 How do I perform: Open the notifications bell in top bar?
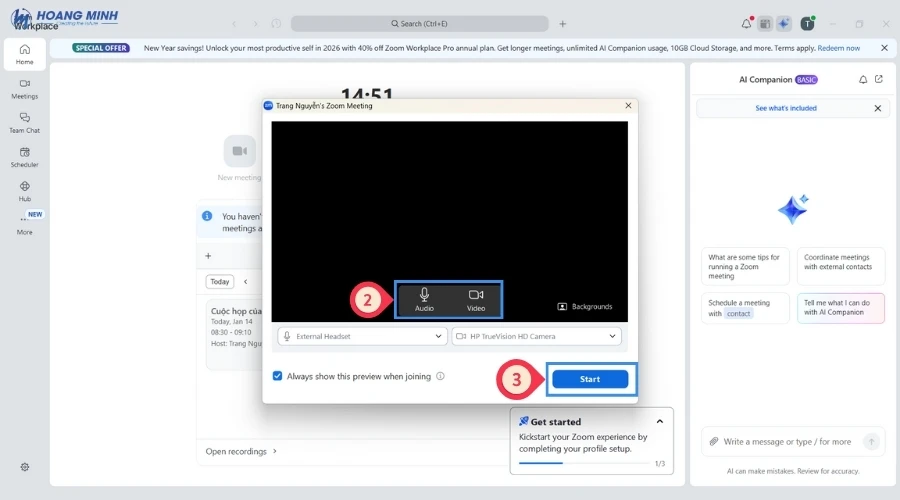coord(746,23)
